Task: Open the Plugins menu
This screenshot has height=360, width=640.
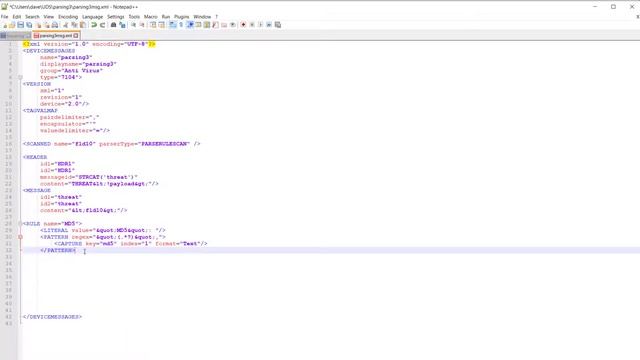Action: pyautogui.click(x=182, y=17)
